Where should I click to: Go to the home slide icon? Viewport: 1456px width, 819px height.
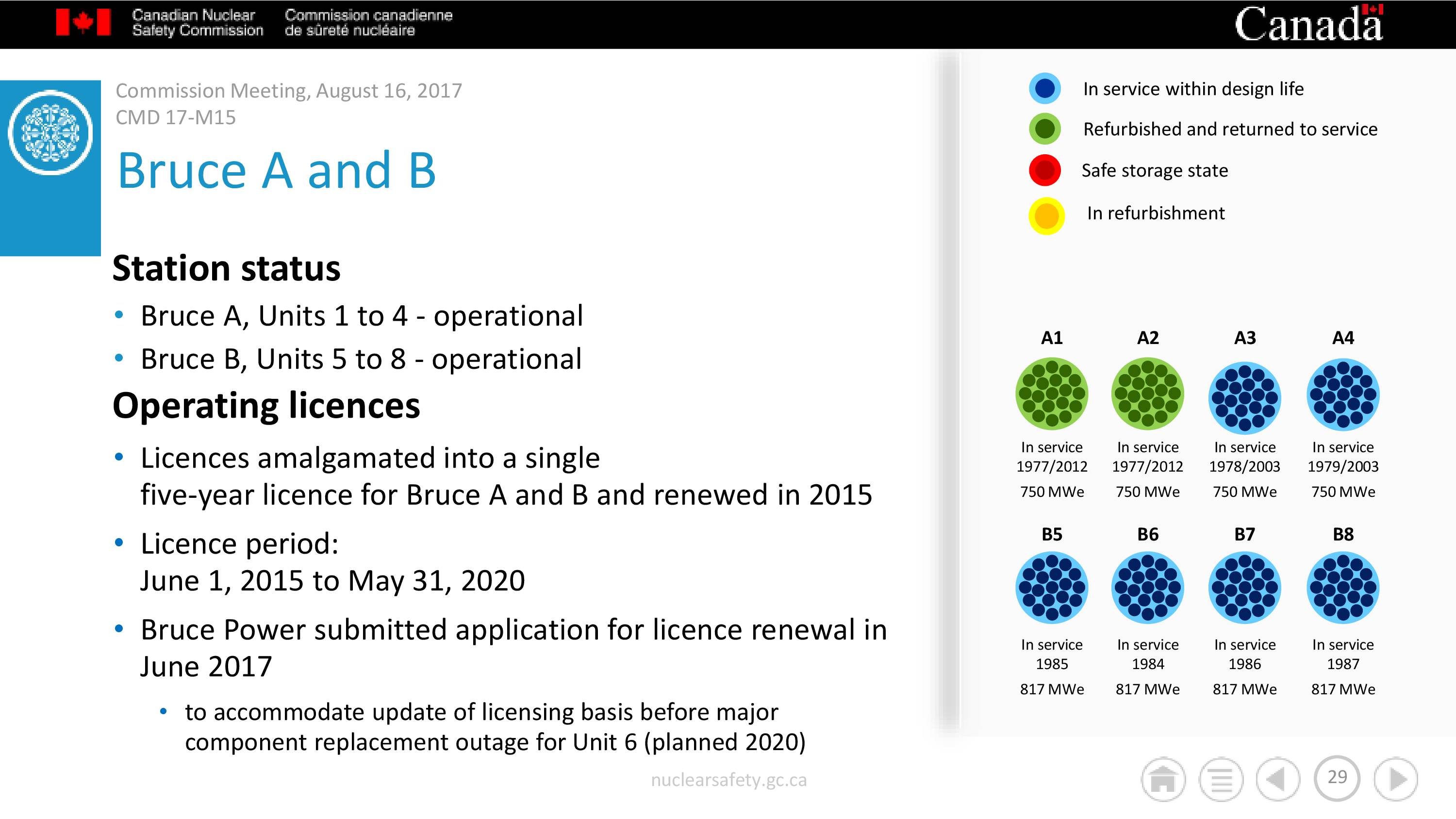tap(1163, 779)
